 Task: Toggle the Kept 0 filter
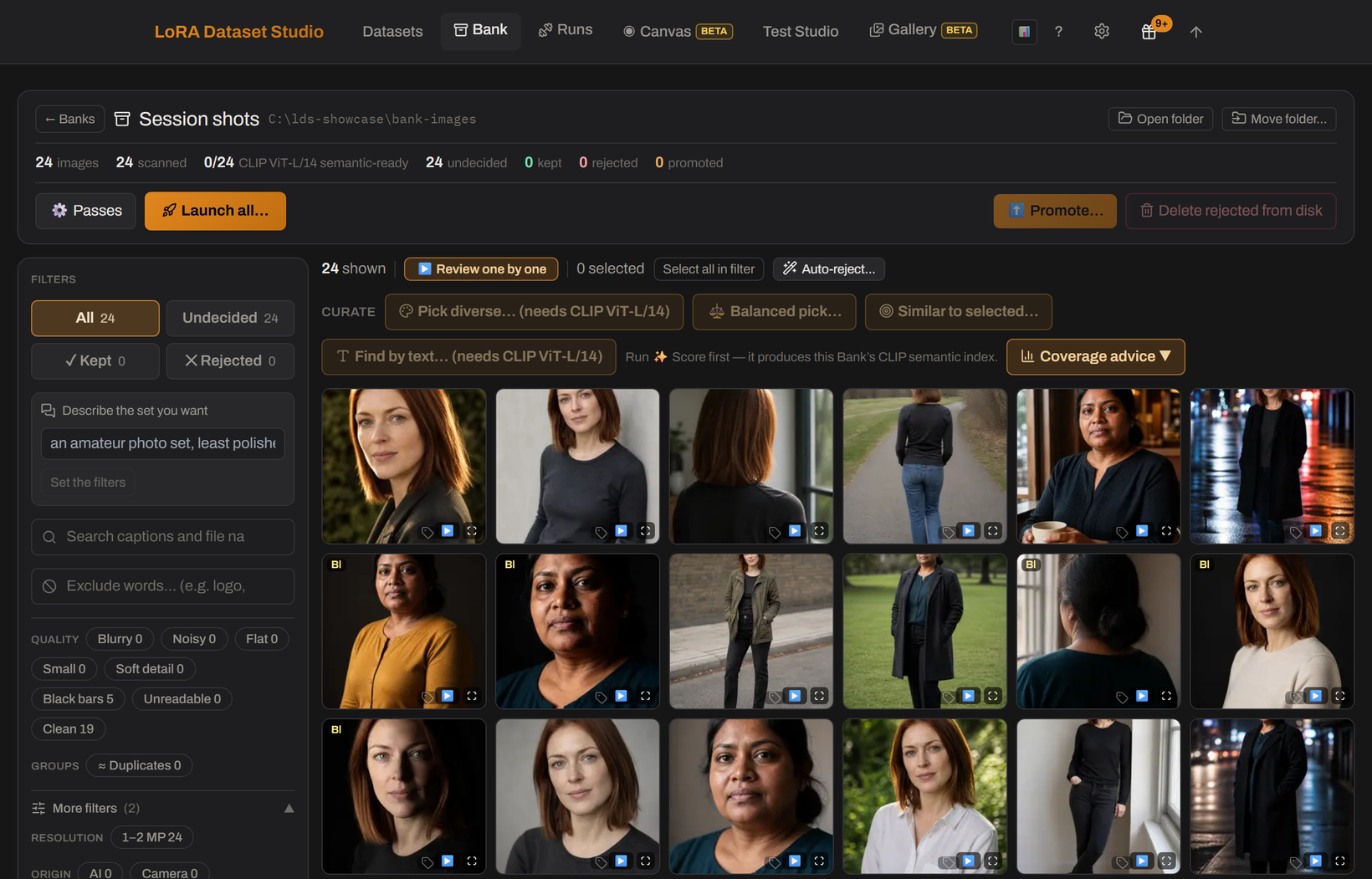click(95, 360)
